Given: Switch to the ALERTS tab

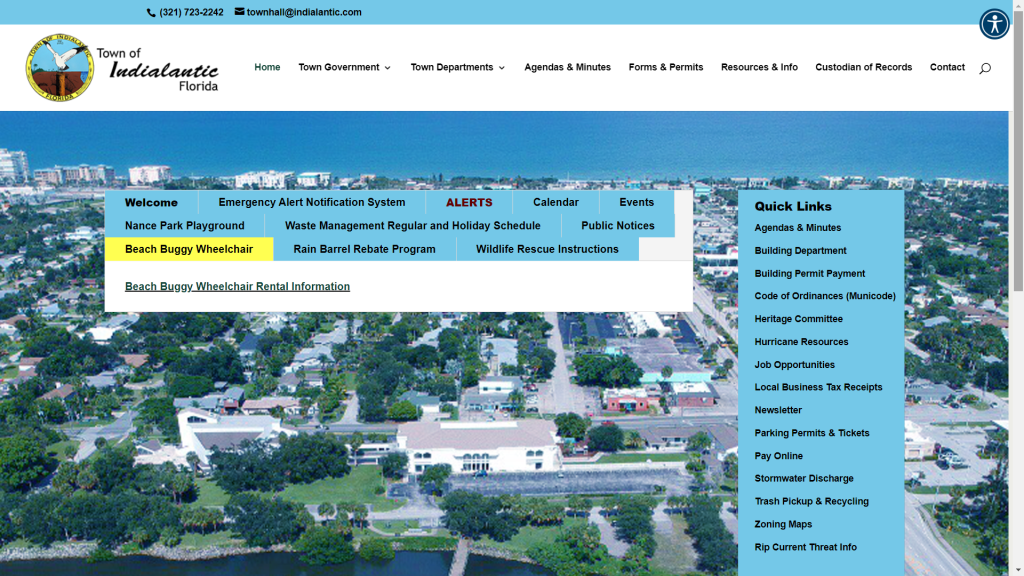Looking at the screenshot, I should pyautogui.click(x=469, y=202).
